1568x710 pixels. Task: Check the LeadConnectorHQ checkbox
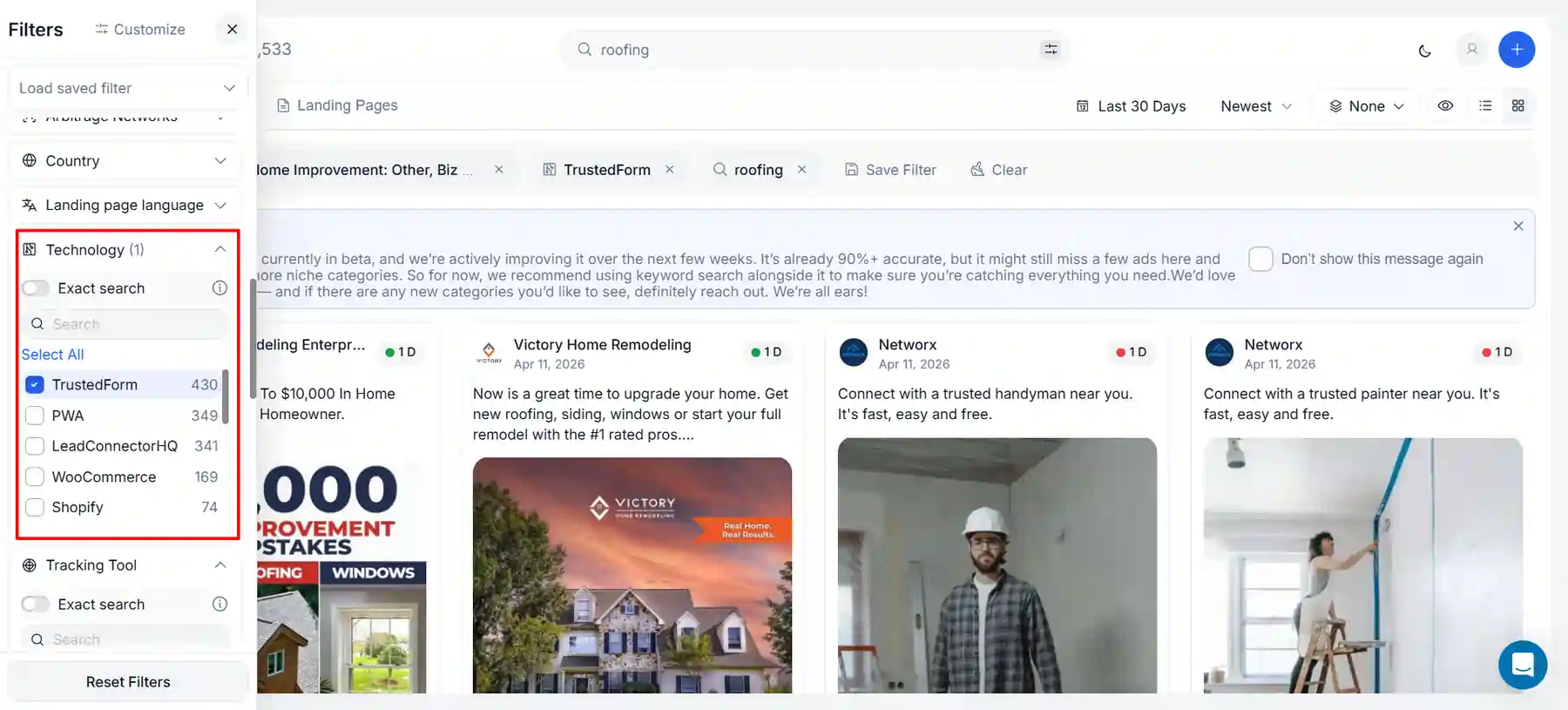[x=35, y=446]
